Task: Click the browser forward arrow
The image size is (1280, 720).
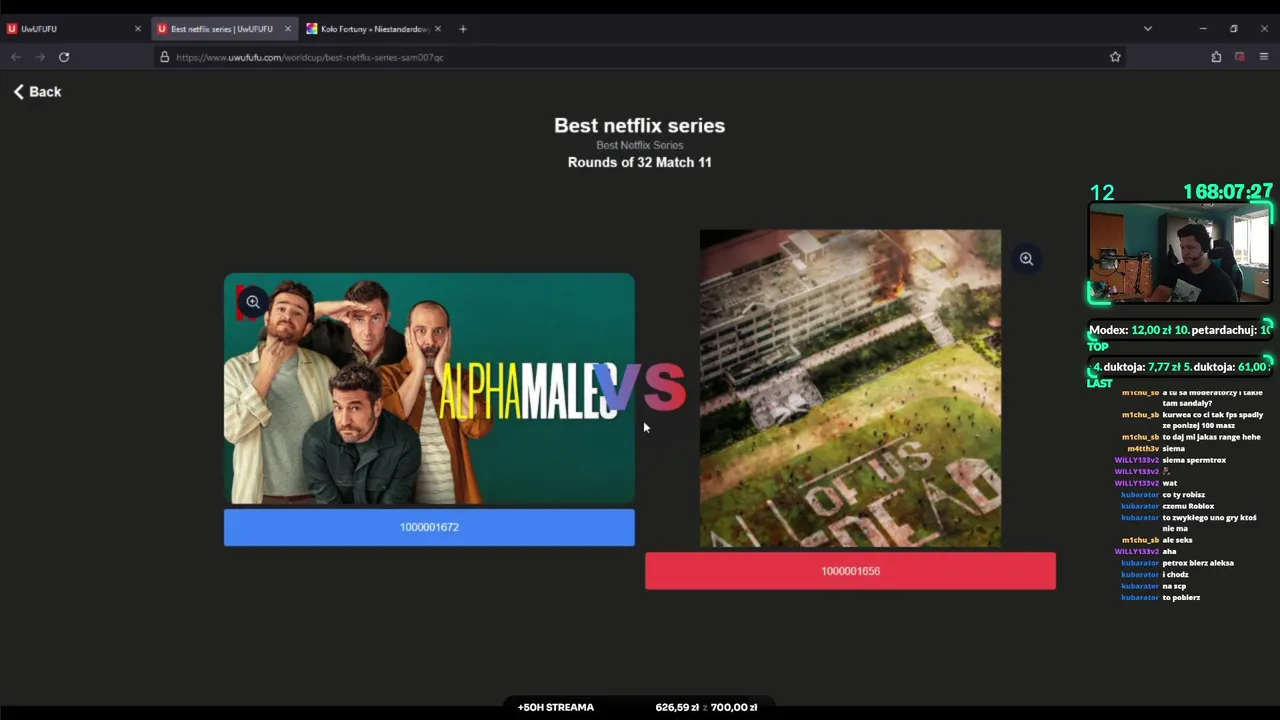Action: coord(40,57)
